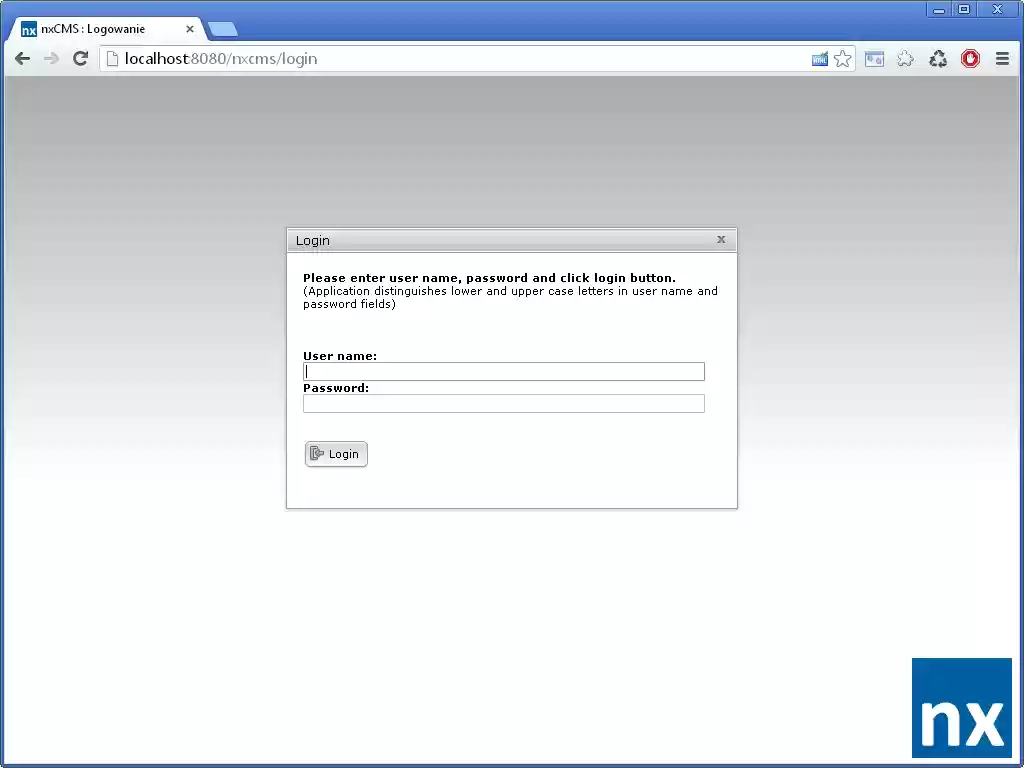Image resolution: width=1024 pixels, height=768 pixels.
Task: Click the page document icon in address bar
Action: pos(110,59)
